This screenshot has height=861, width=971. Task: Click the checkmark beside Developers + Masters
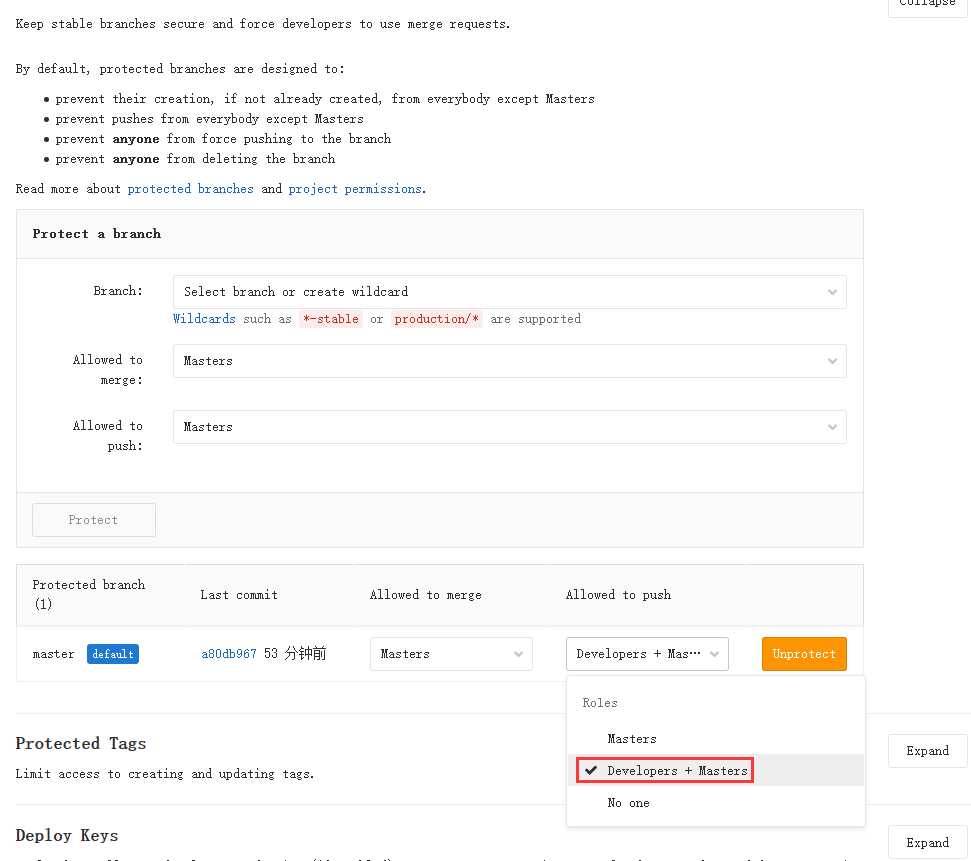(591, 771)
